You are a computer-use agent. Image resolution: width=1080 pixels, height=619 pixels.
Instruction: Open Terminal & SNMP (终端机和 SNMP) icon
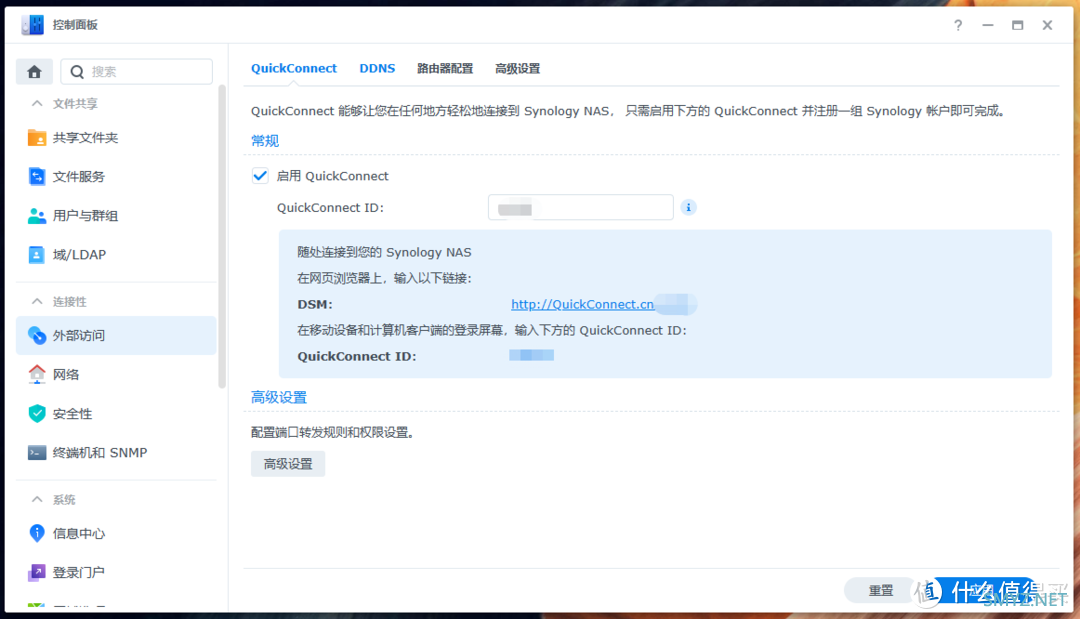point(37,452)
